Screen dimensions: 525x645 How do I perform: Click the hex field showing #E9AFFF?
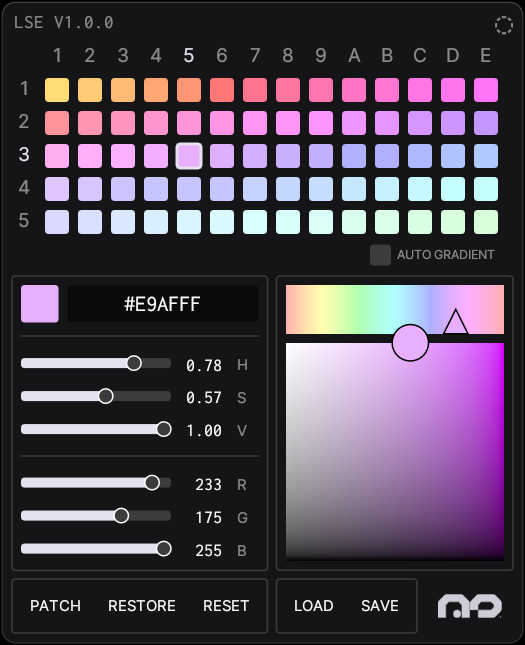163,304
